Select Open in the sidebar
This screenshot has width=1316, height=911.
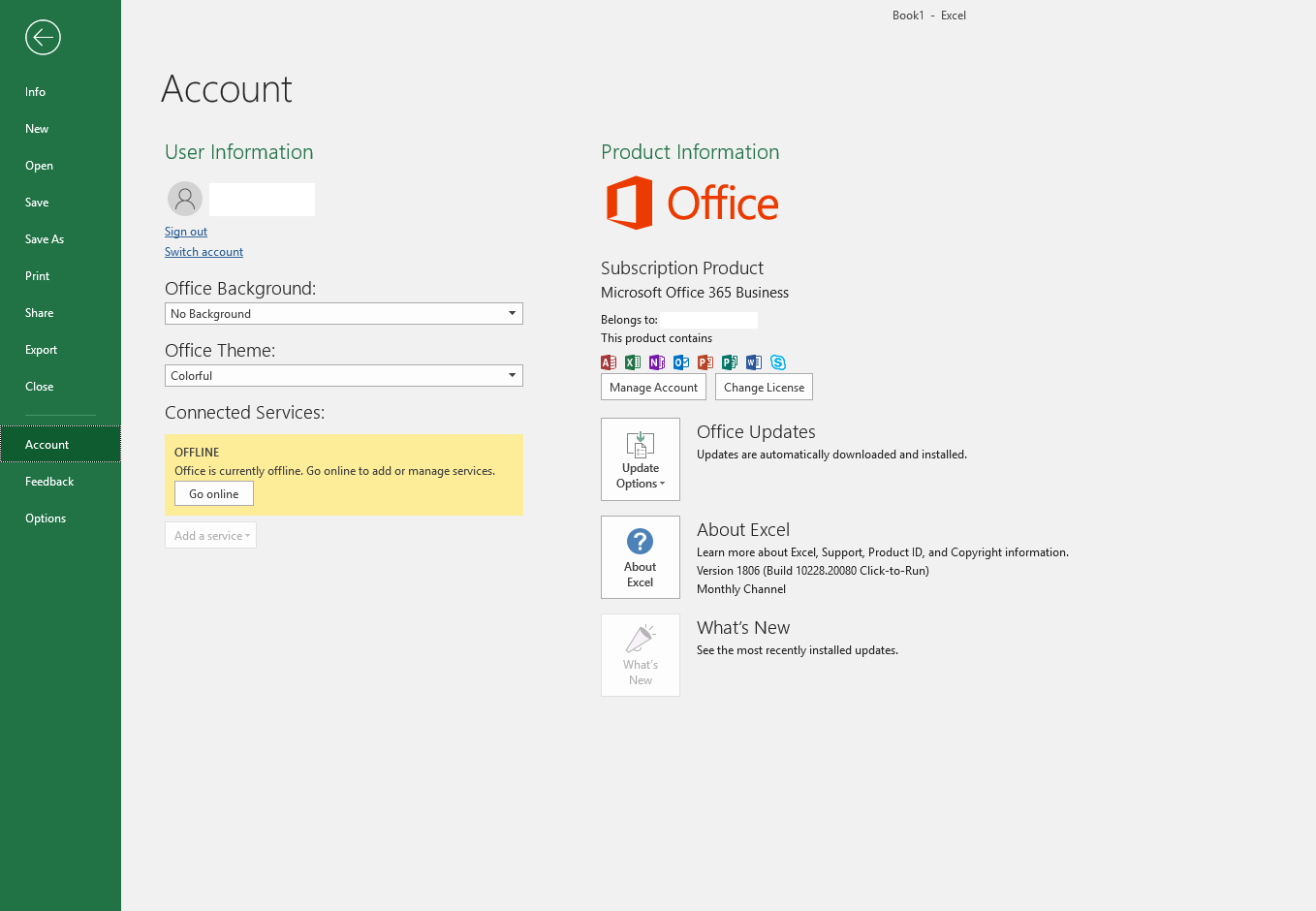60,166
